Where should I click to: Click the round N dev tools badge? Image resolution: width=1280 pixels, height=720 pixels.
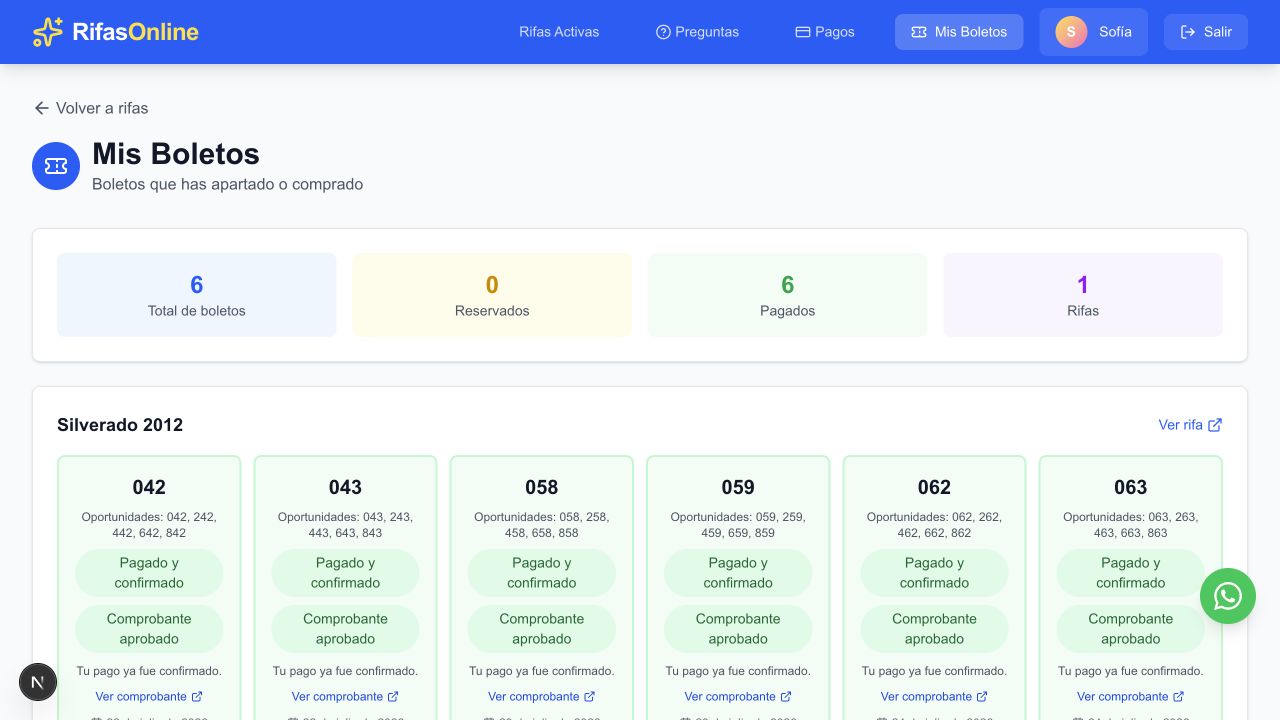(38, 682)
